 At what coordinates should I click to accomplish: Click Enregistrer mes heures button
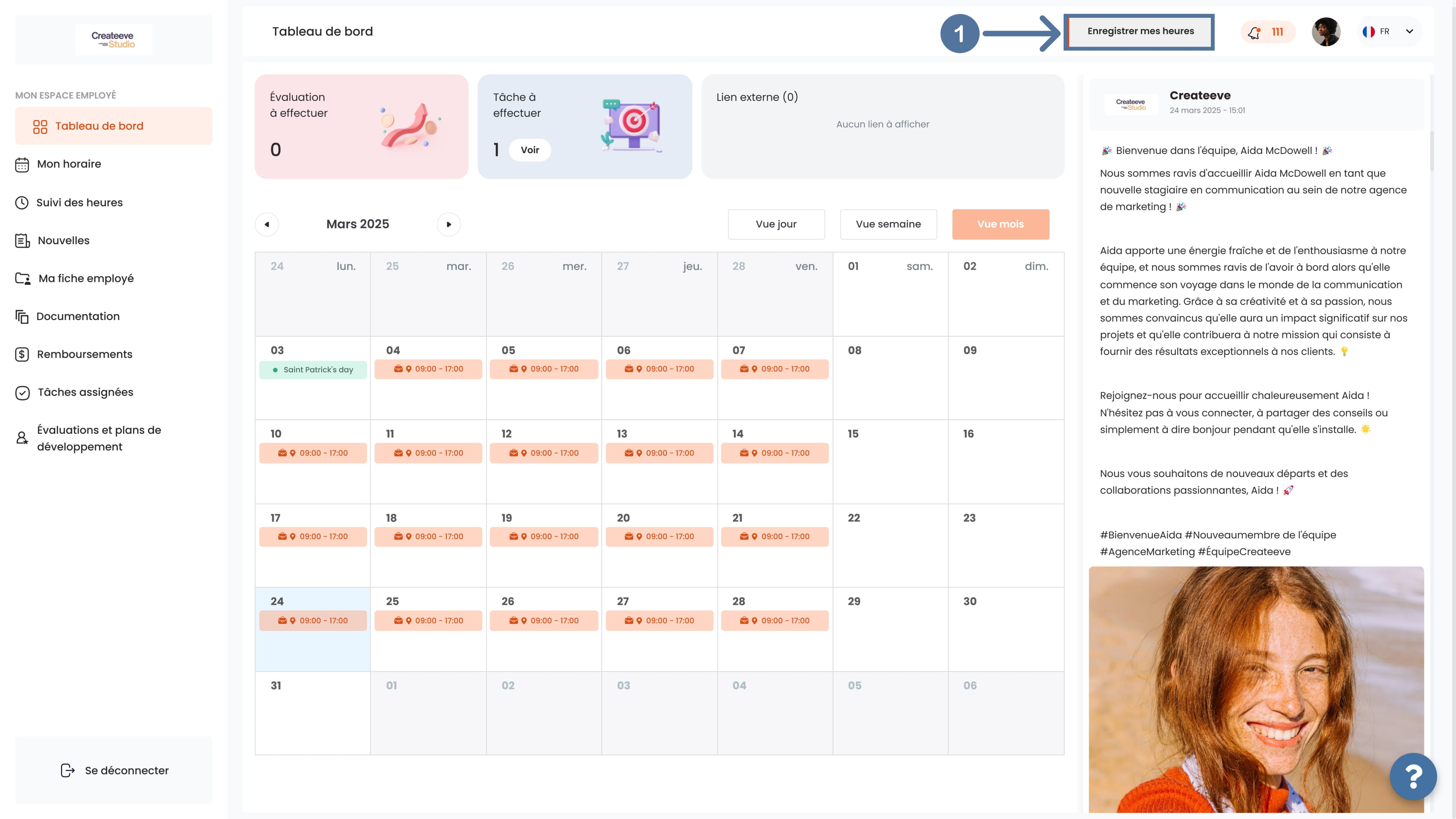pos(1140,32)
